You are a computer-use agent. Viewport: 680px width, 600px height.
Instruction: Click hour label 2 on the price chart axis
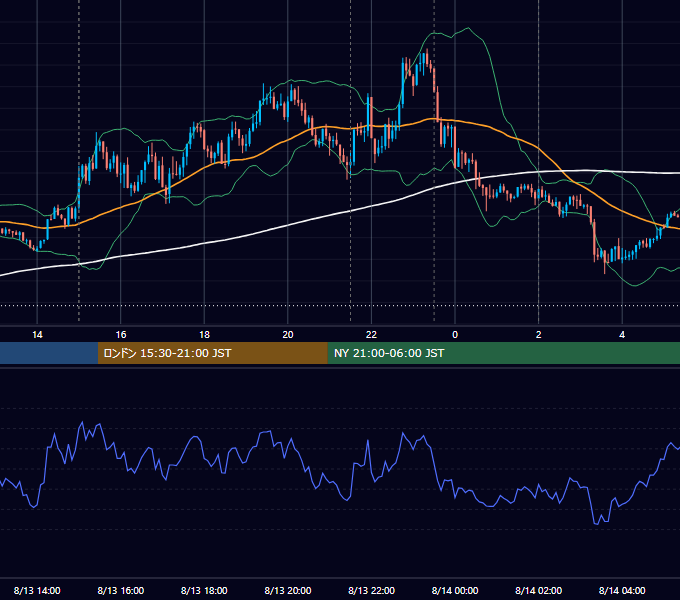pos(538,334)
